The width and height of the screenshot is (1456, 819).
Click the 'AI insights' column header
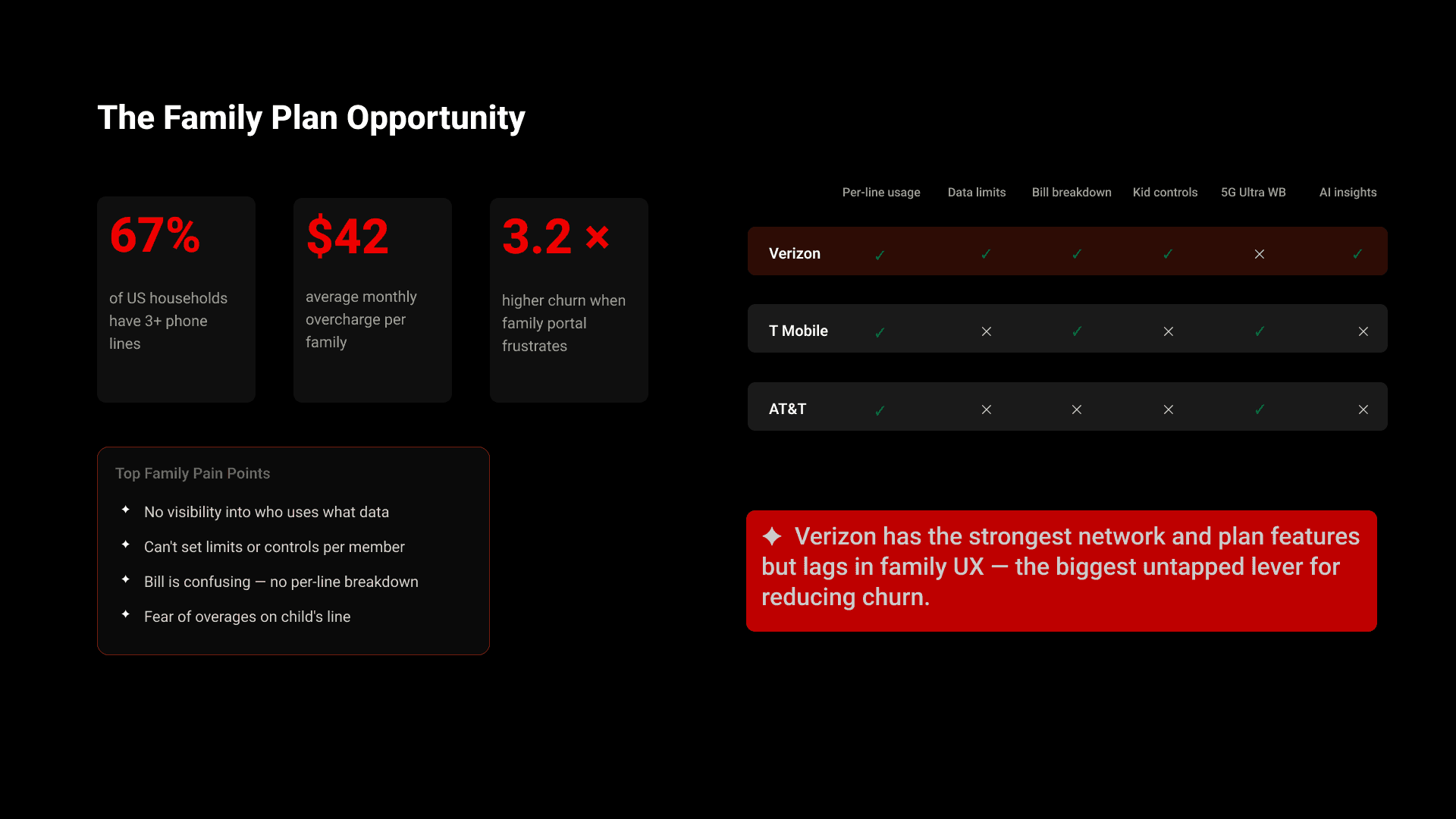(1348, 193)
